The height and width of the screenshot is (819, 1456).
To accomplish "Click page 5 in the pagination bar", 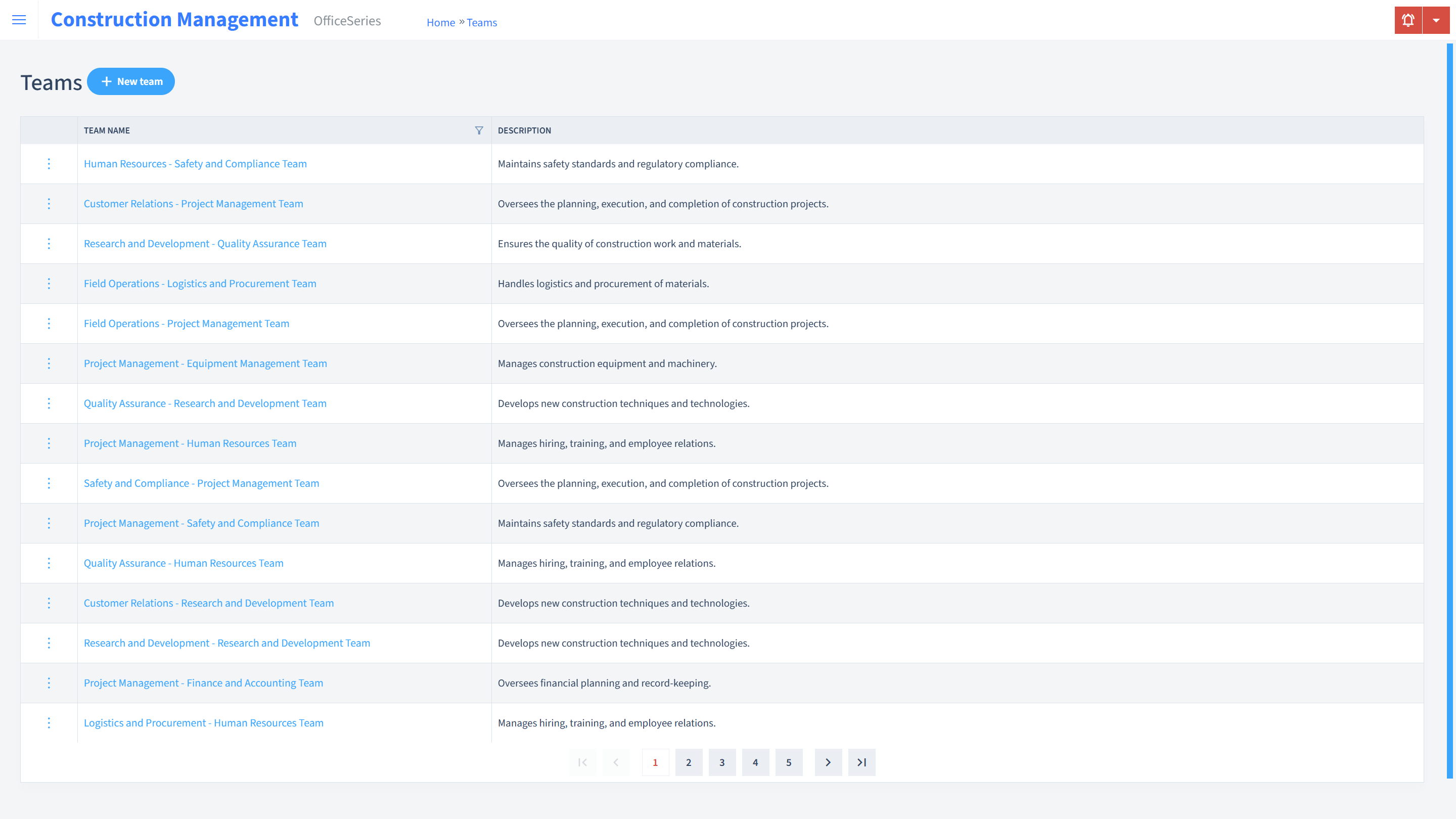I will (789, 762).
